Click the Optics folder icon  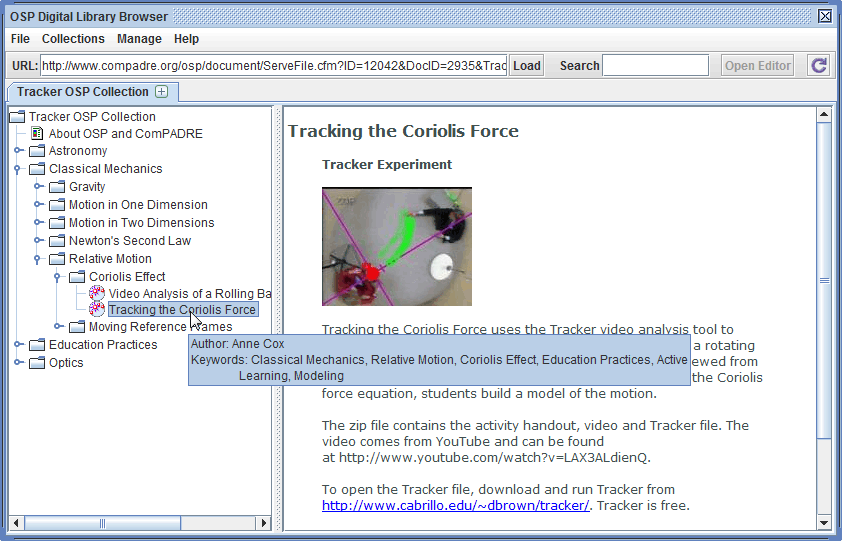click(37, 363)
